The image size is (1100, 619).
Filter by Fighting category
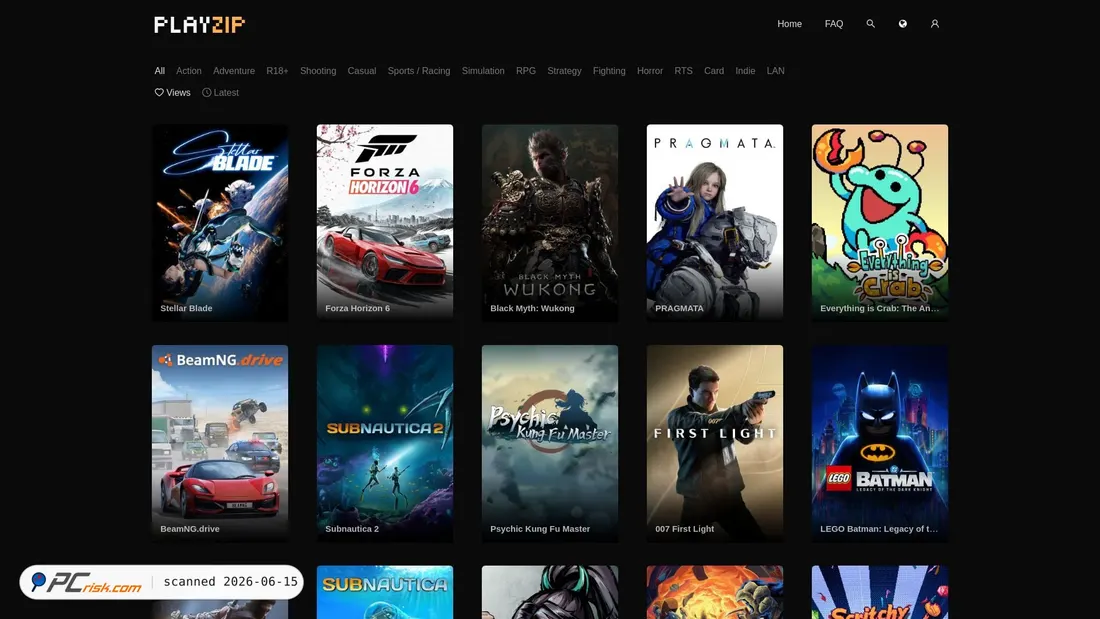click(x=609, y=71)
